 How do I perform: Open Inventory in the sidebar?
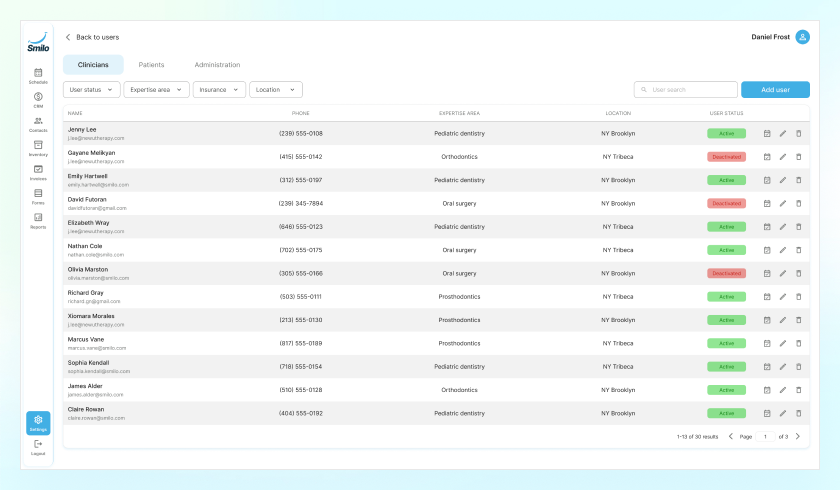(38, 148)
